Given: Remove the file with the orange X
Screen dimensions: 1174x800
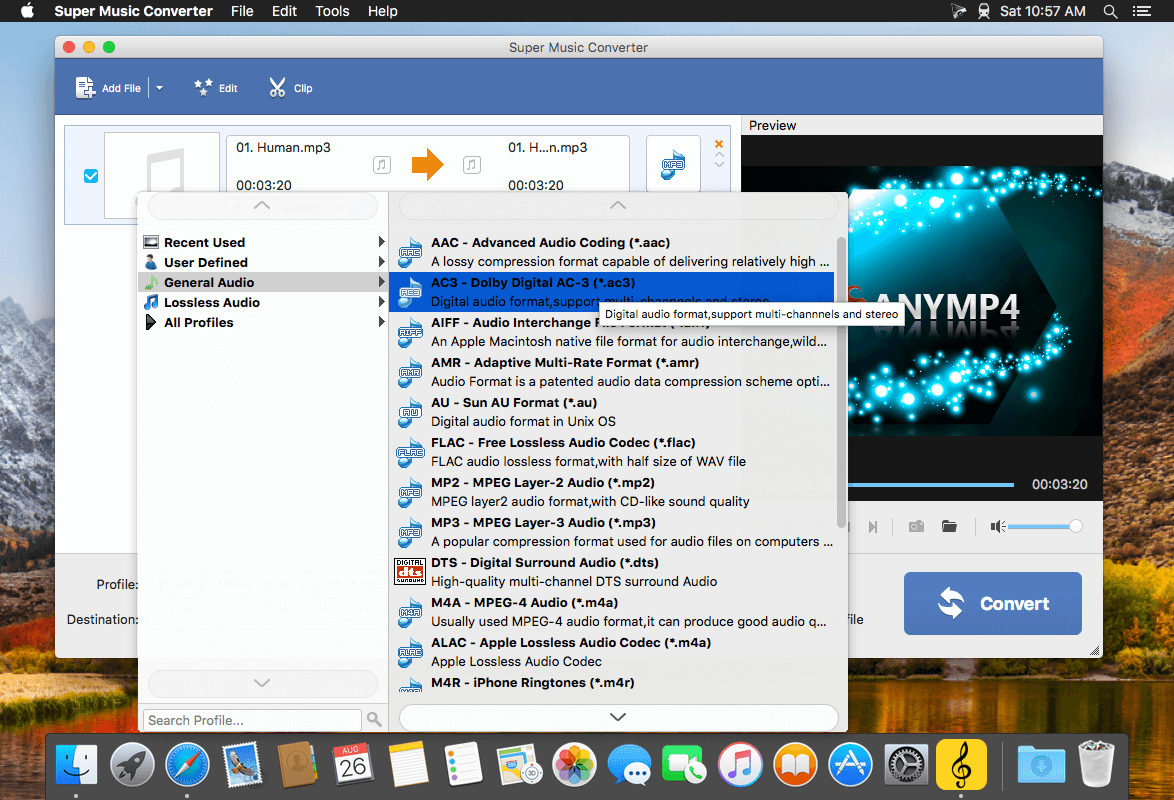Looking at the screenshot, I should click(719, 144).
